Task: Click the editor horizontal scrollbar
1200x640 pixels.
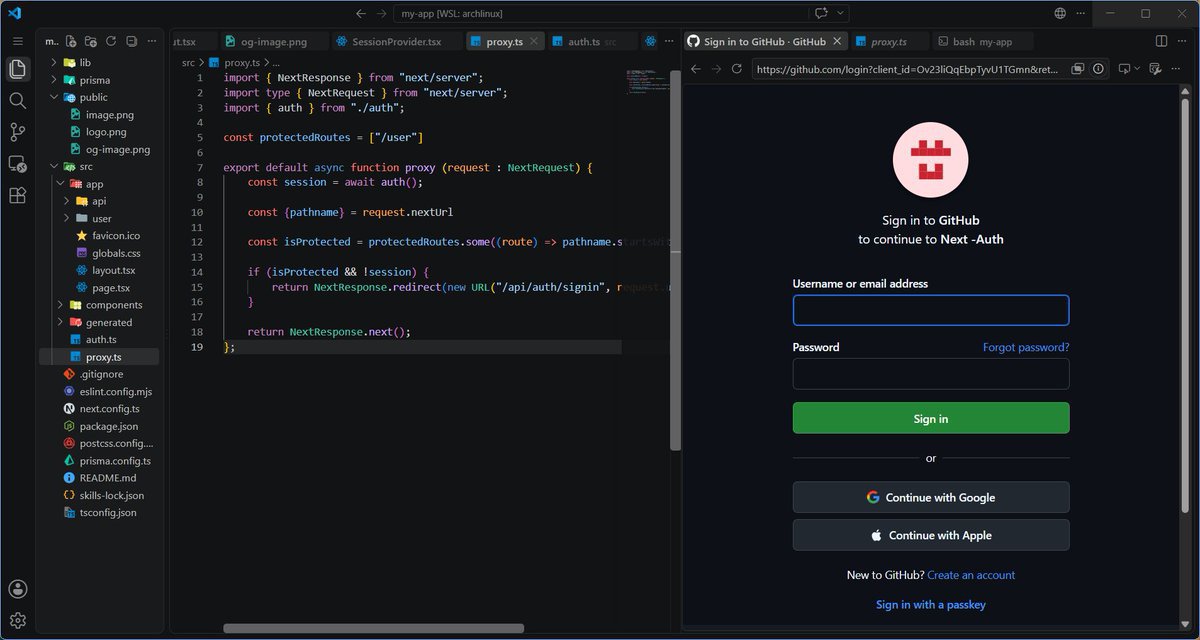Action: point(374,628)
